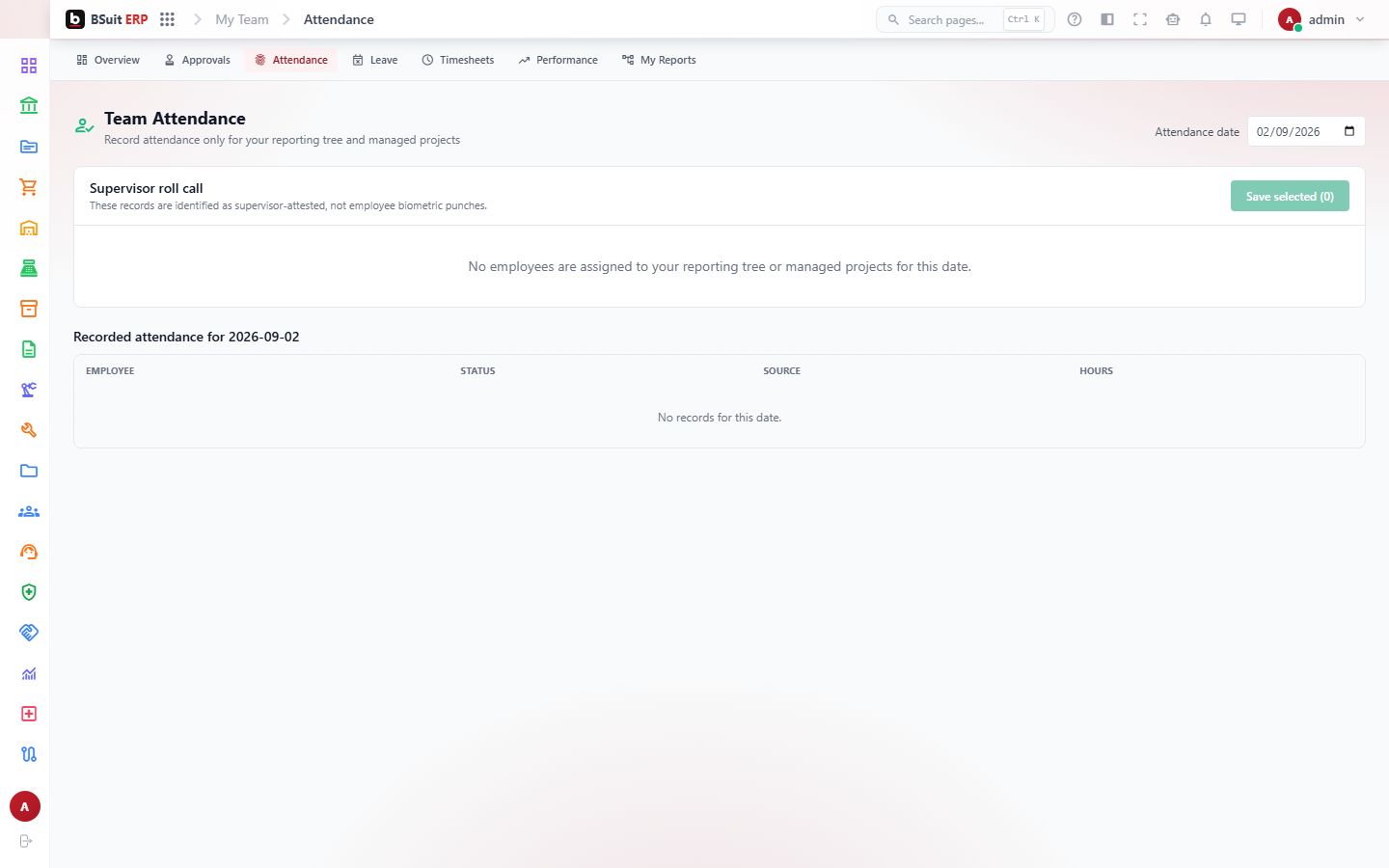The image size is (1389, 868).
Task: Open the orange shopping cart module
Action: coord(29,187)
